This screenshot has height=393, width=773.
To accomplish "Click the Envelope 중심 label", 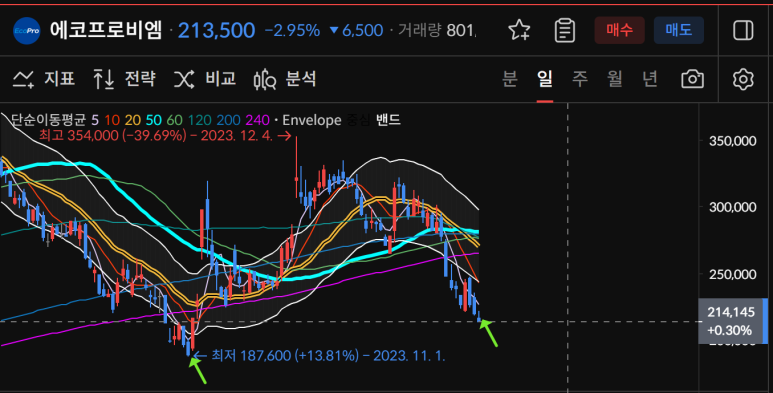I will [358, 120].
